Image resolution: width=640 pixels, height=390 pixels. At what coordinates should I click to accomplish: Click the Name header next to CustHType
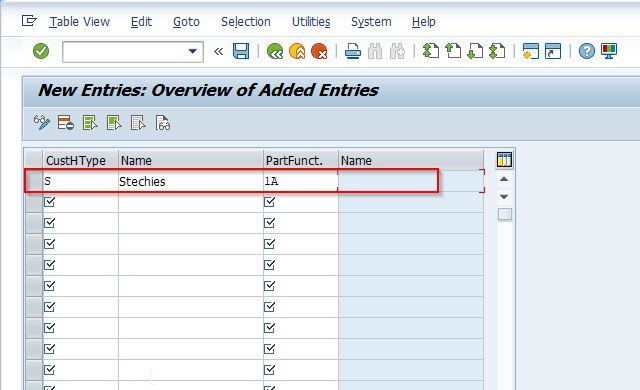[191, 160]
